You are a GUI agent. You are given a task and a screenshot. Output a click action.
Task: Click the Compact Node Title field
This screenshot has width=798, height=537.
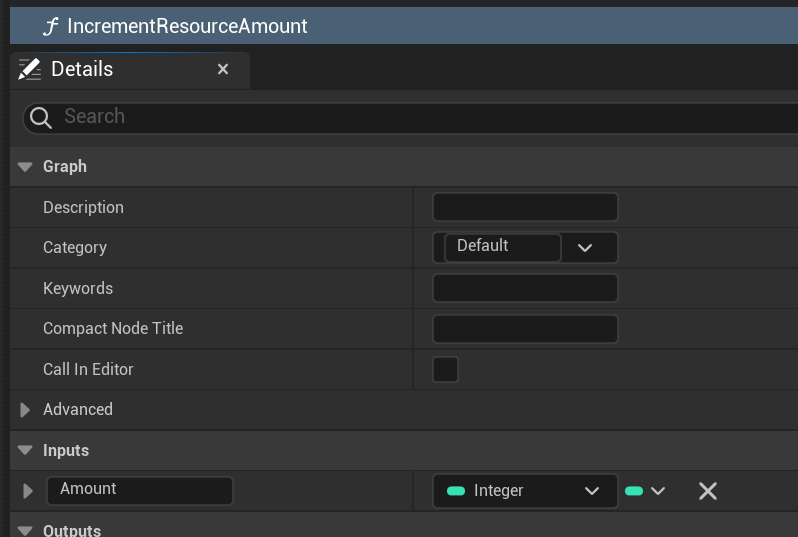[x=525, y=329]
